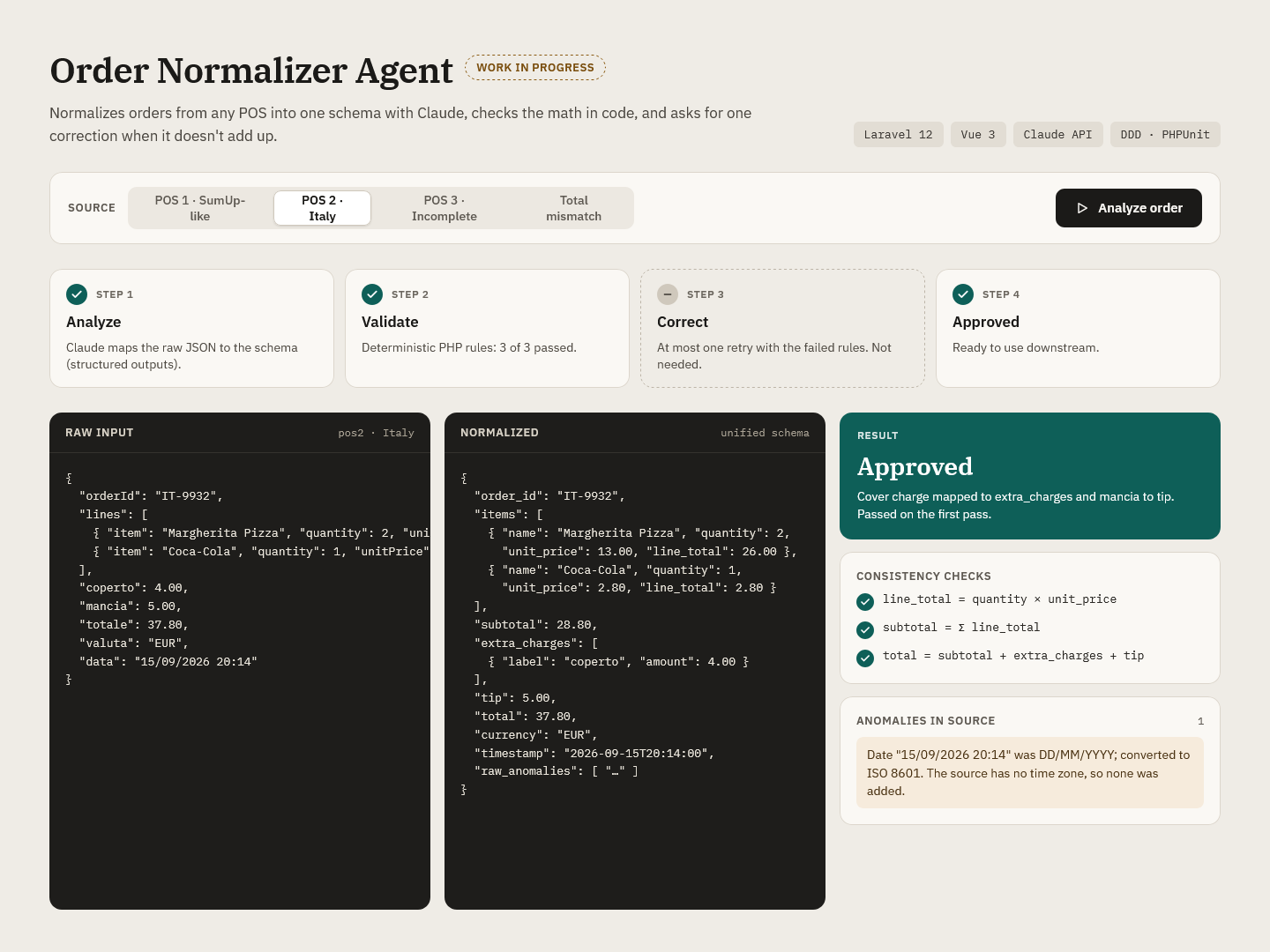Click the "orderId": "IT-9932" raw line
The width and height of the screenshot is (1270, 952).
click(151, 496)
